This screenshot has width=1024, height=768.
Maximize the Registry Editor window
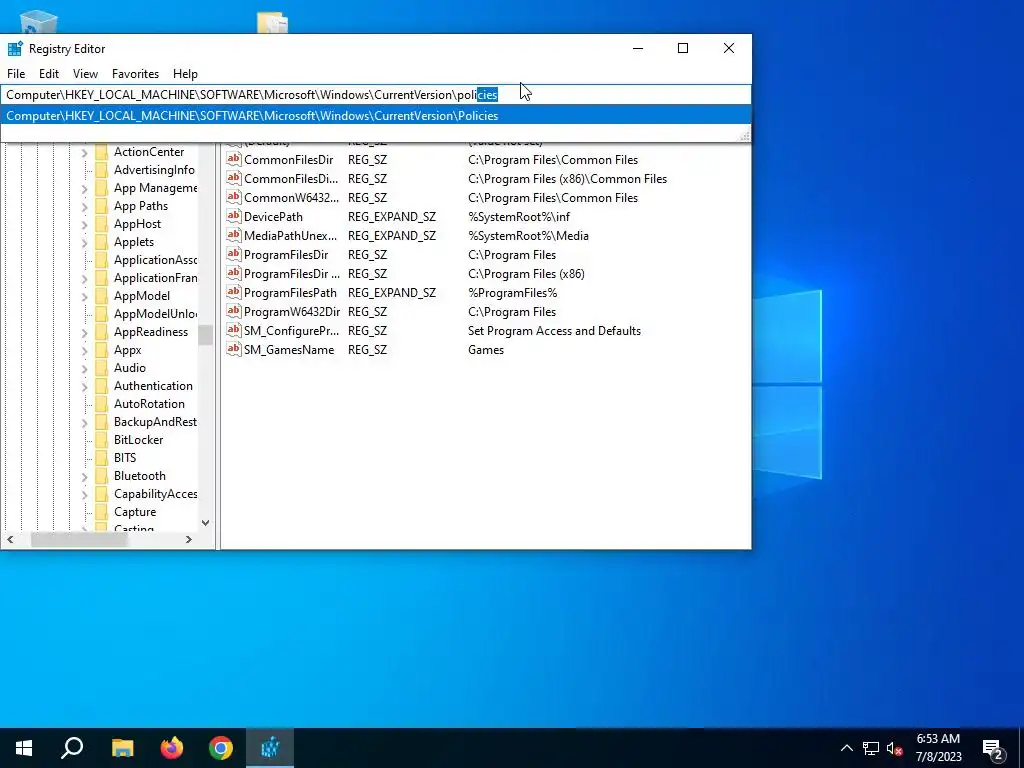point(683,48)
